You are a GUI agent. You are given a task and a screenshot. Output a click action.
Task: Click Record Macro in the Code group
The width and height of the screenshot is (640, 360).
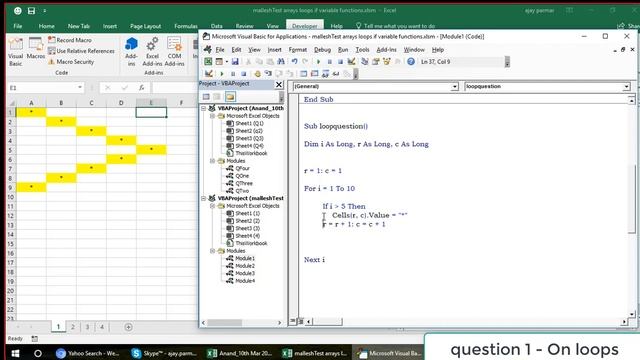point(70,40)
